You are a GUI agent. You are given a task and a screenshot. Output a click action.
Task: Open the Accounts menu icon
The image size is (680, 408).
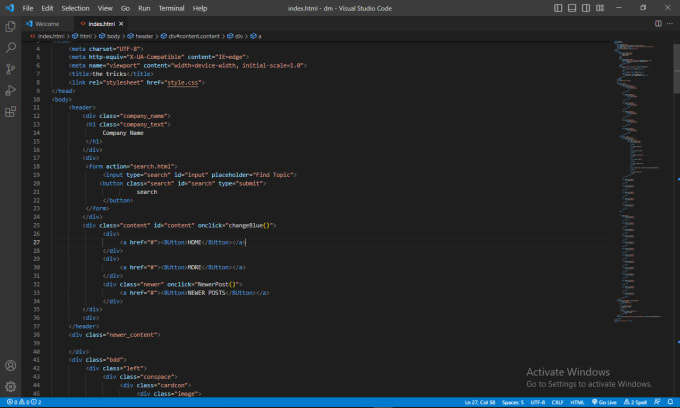coord(10,366)
